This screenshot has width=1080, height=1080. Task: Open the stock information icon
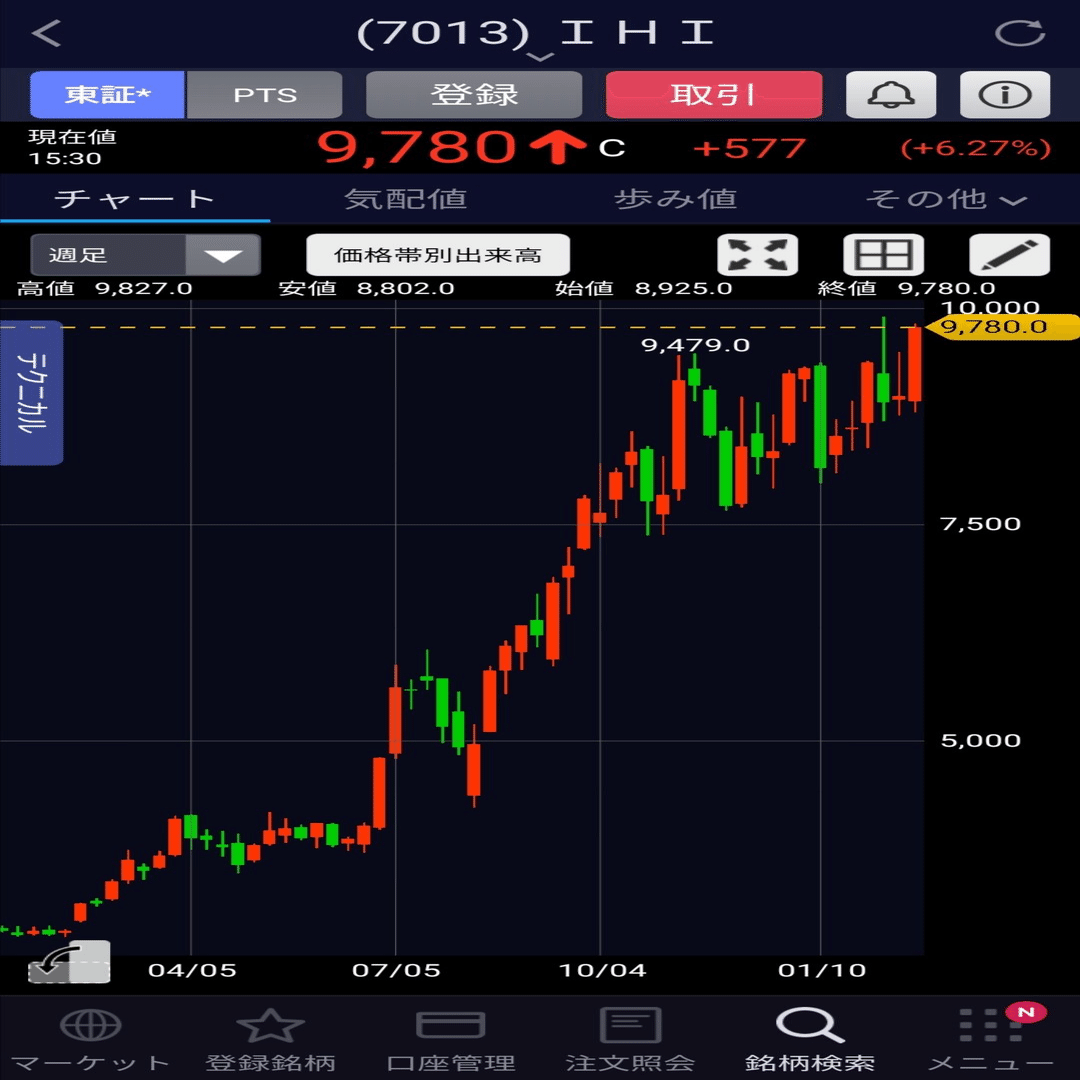pyautogui.click(x=1005, y=94)
